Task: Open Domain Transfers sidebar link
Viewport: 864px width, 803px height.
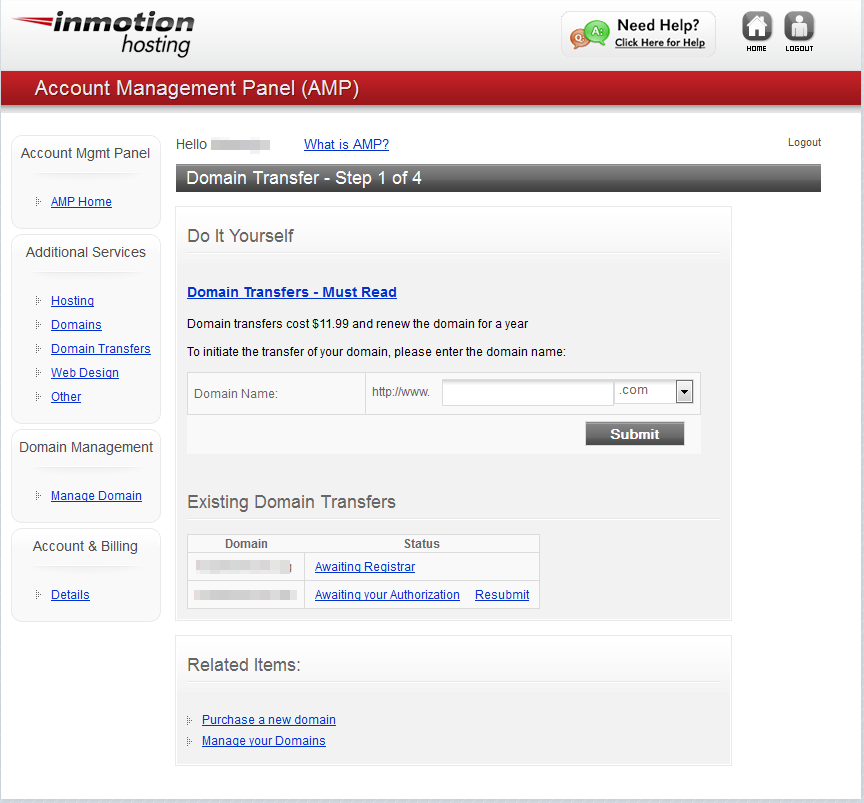Action: [100, 349]
